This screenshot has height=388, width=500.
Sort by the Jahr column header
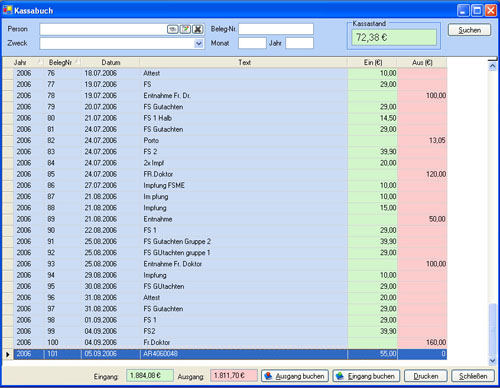[28, 62]
